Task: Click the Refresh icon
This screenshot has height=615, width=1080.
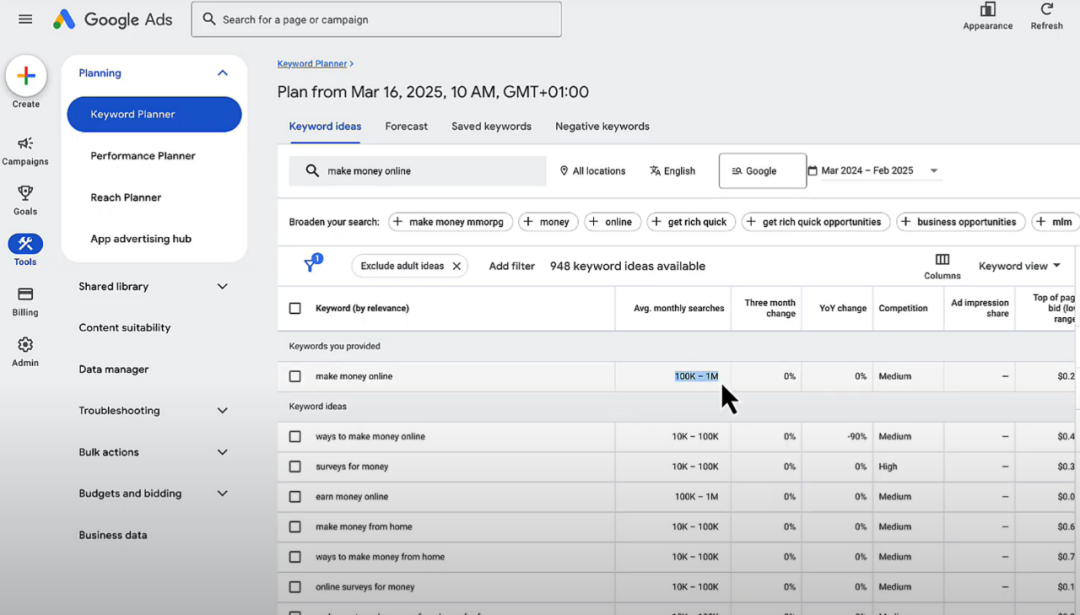Action: pyautogui.click(x=1046, y=10)
